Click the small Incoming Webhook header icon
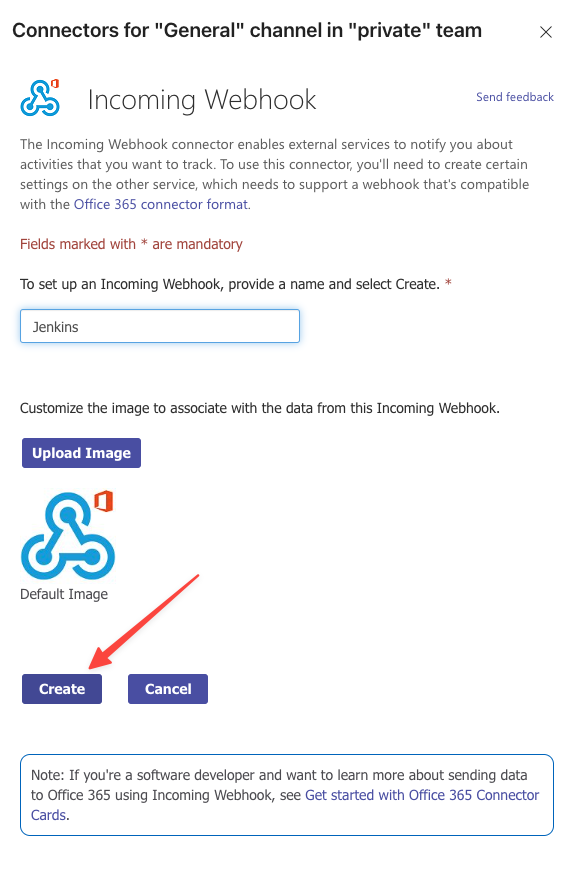Image resolution: width=578 pixels, height=888 pixels. tap(40, 98)
